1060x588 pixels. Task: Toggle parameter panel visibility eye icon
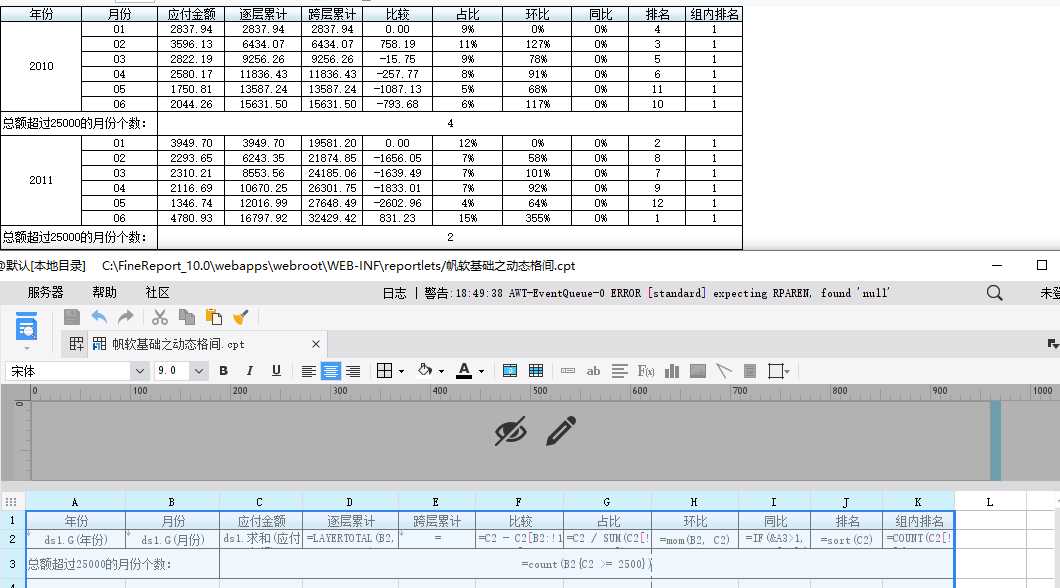click(510, 431)
